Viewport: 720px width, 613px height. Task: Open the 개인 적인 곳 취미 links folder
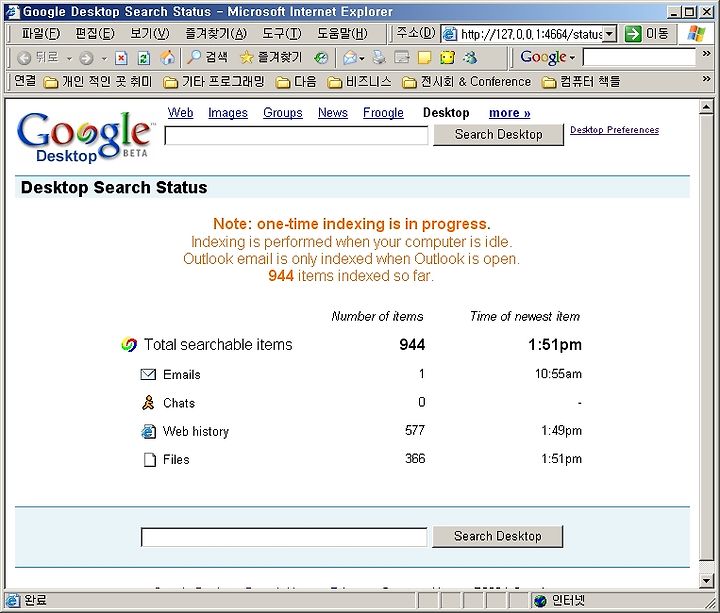97,82
